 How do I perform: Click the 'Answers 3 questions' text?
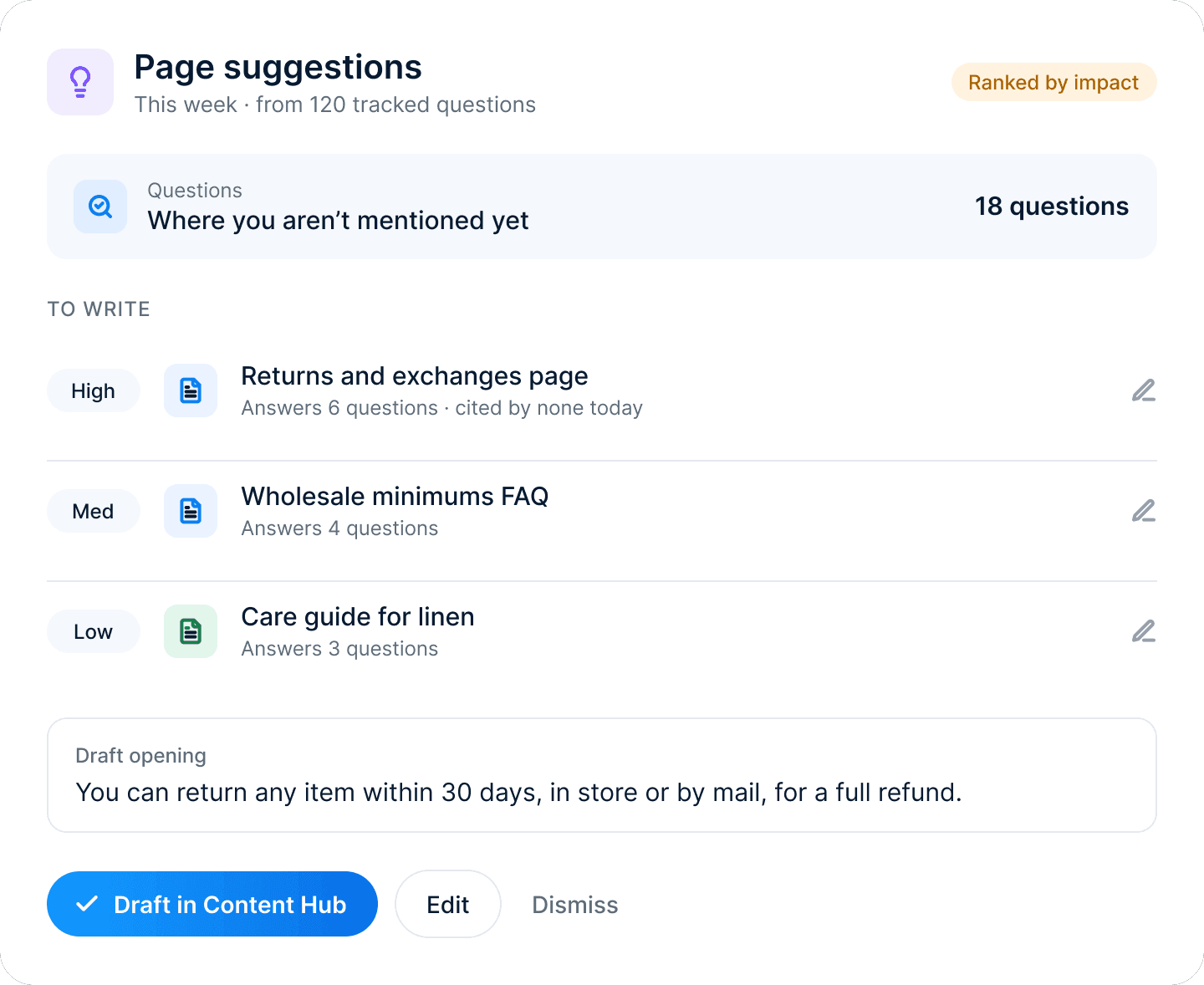(x=339, y=649)
